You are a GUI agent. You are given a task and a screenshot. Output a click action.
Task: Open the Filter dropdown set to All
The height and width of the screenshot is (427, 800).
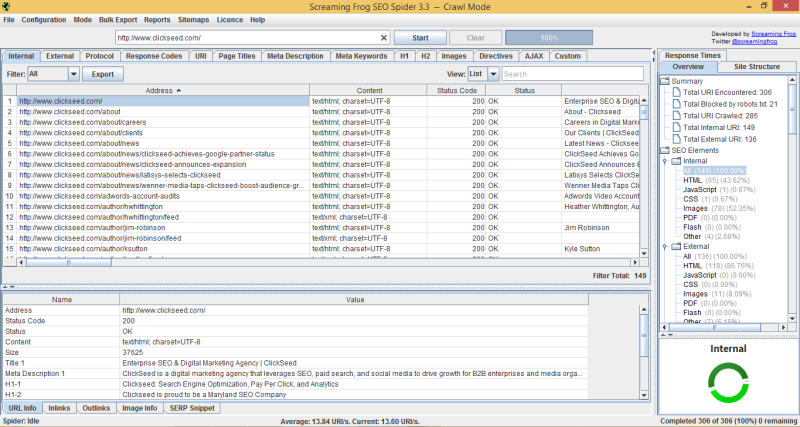click(73, 74)
